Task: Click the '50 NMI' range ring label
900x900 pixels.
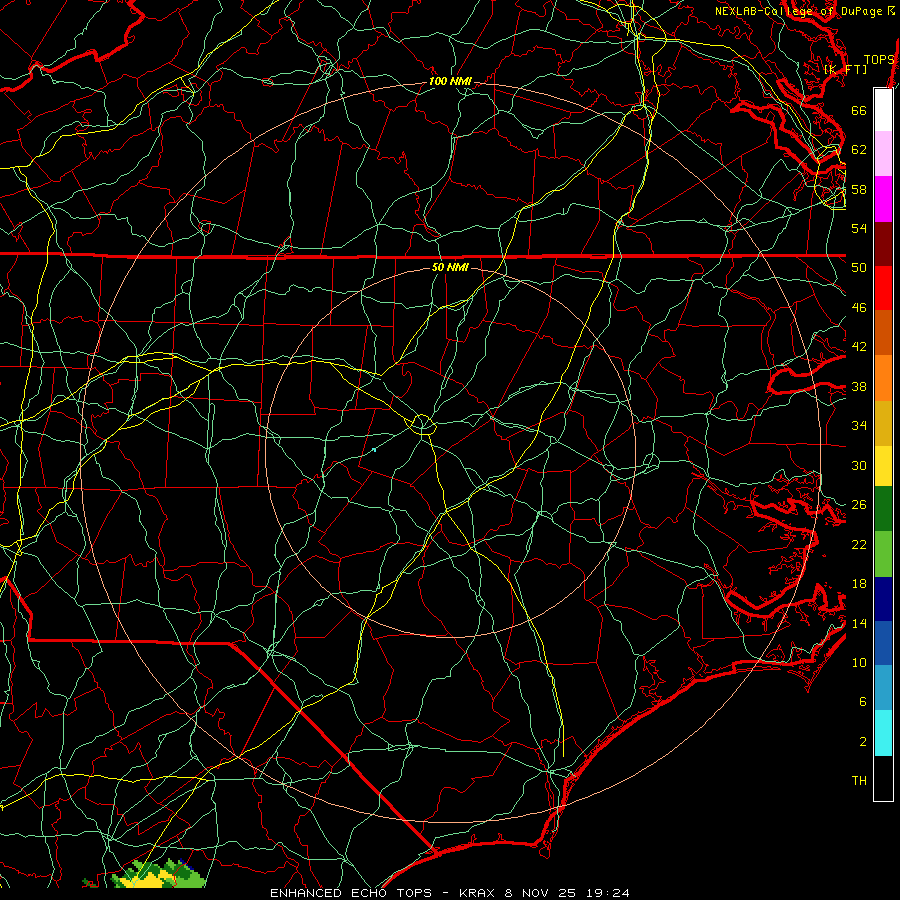Action: (x=449, y=267)
